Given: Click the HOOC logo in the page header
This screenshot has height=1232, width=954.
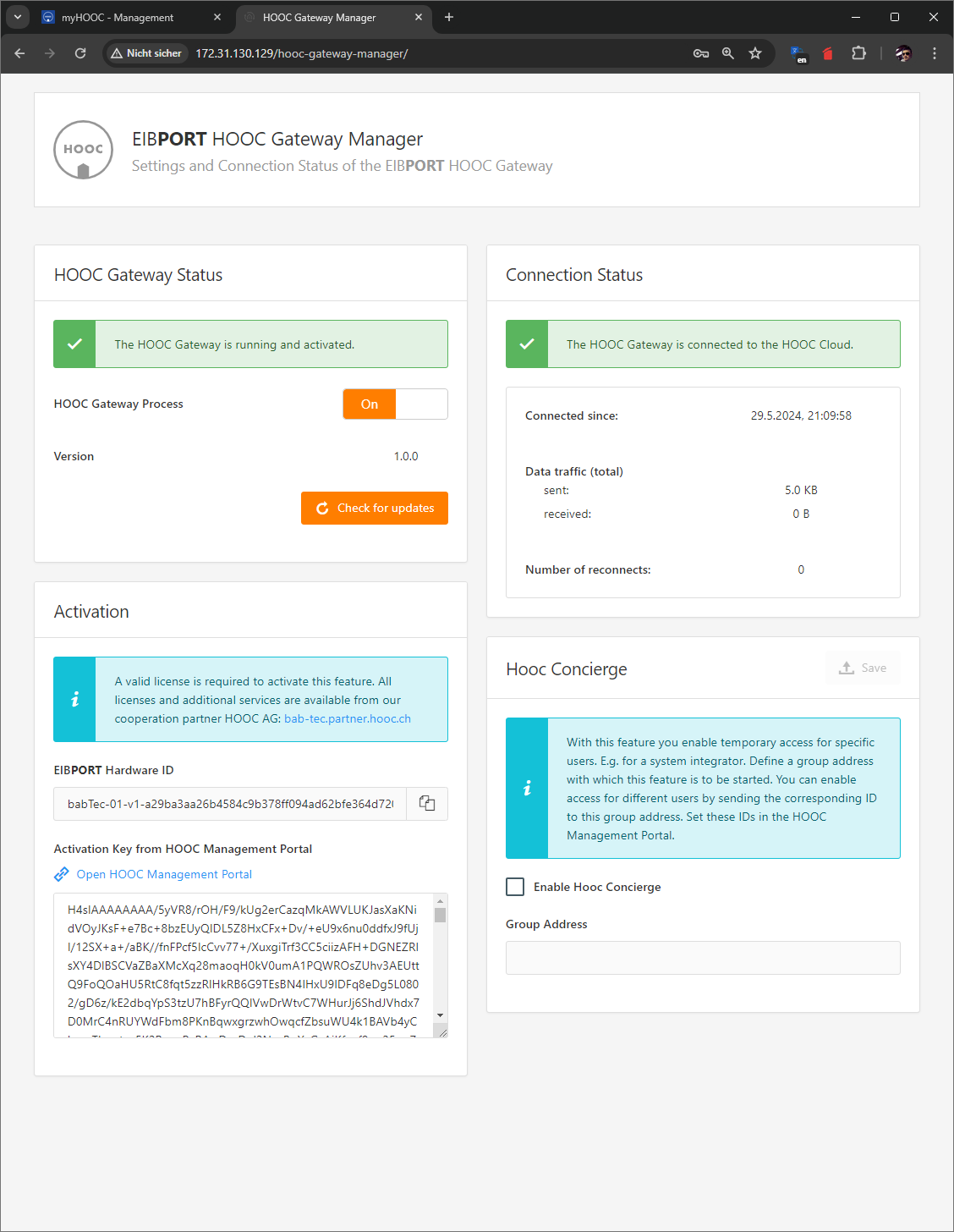Looking at the screenshot, I should 83,150.
